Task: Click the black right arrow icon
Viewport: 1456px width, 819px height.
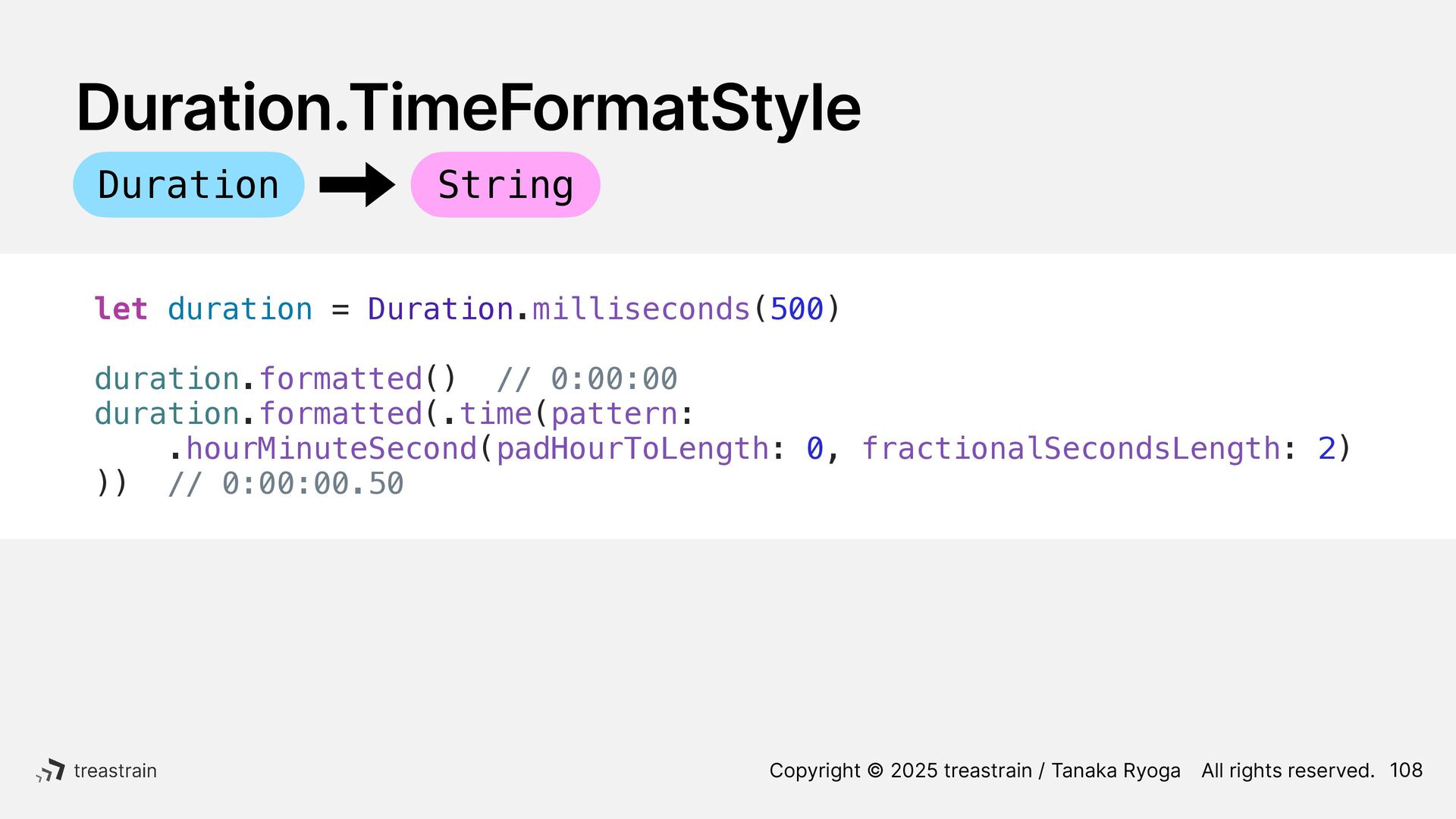Action: 357,184
